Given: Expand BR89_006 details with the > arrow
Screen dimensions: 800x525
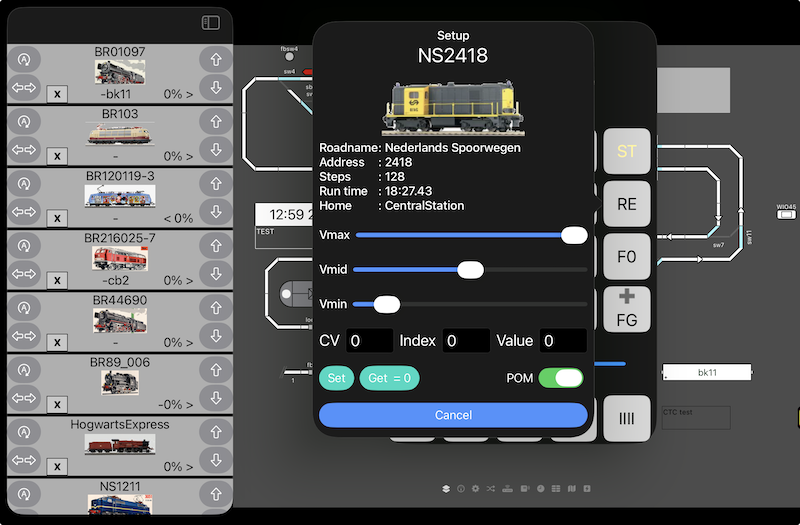Looking at the screenshot, I should (x=188, y=405).
